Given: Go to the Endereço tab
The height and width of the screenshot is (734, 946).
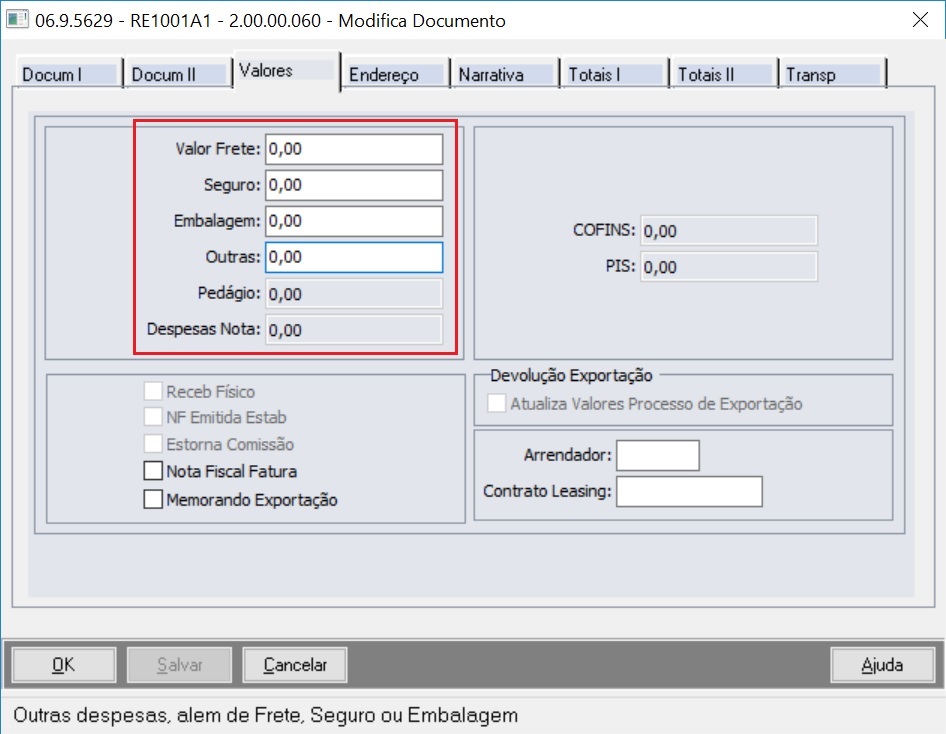Looking at the screenshot, I should pyautogui.click(x=395, y=74).
